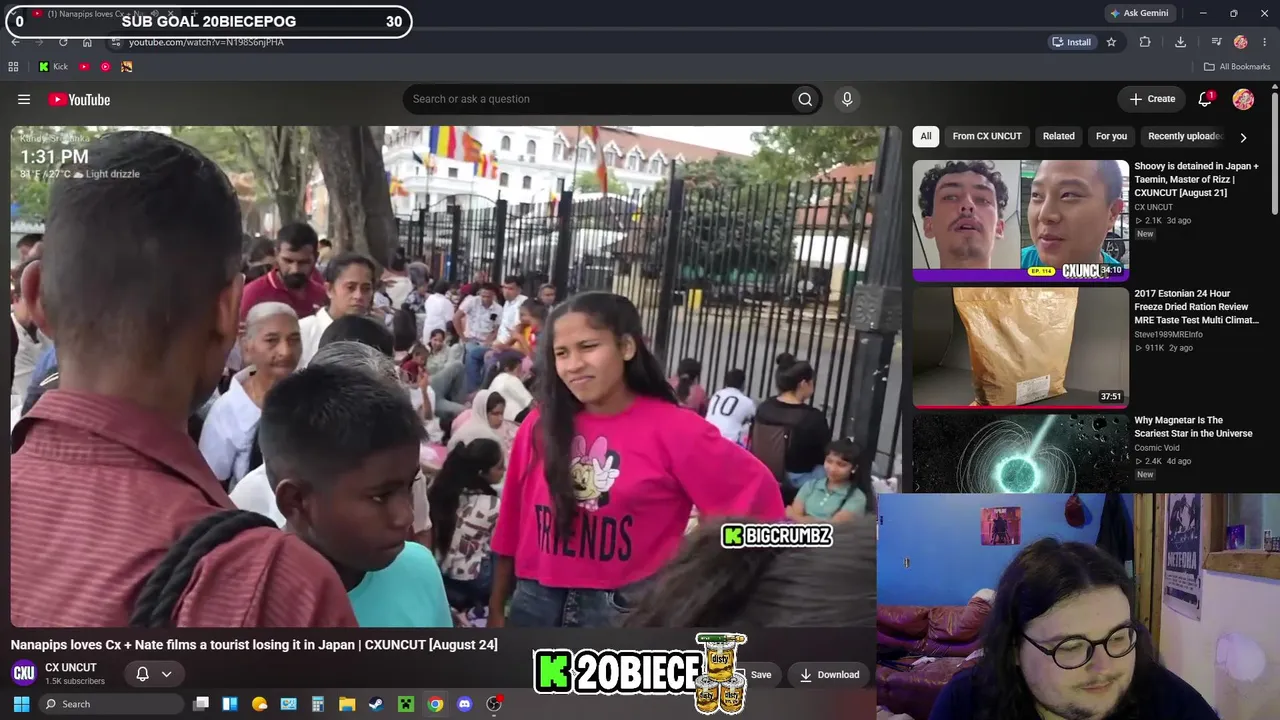Show Chrome downloads
This screenshot has width=1280, height=720.
tap(1180, 42)
